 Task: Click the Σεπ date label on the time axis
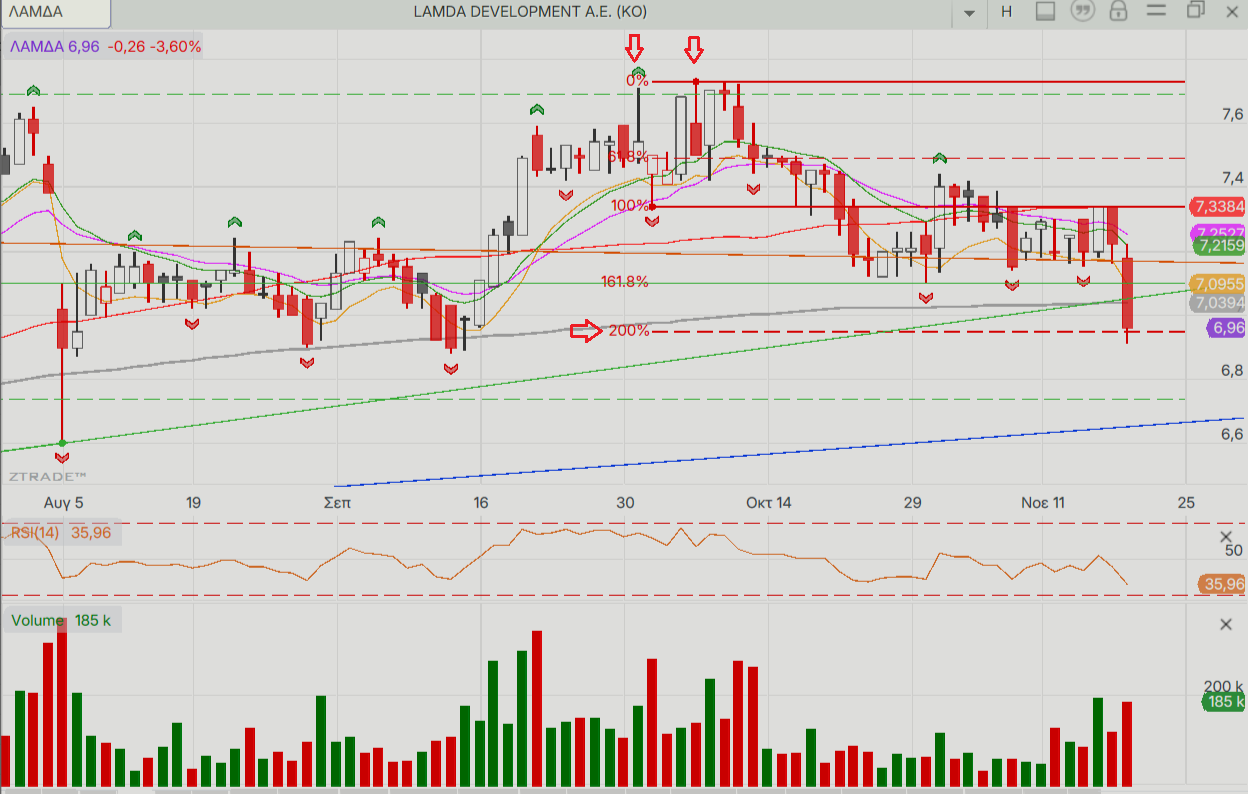coord(337,502)
